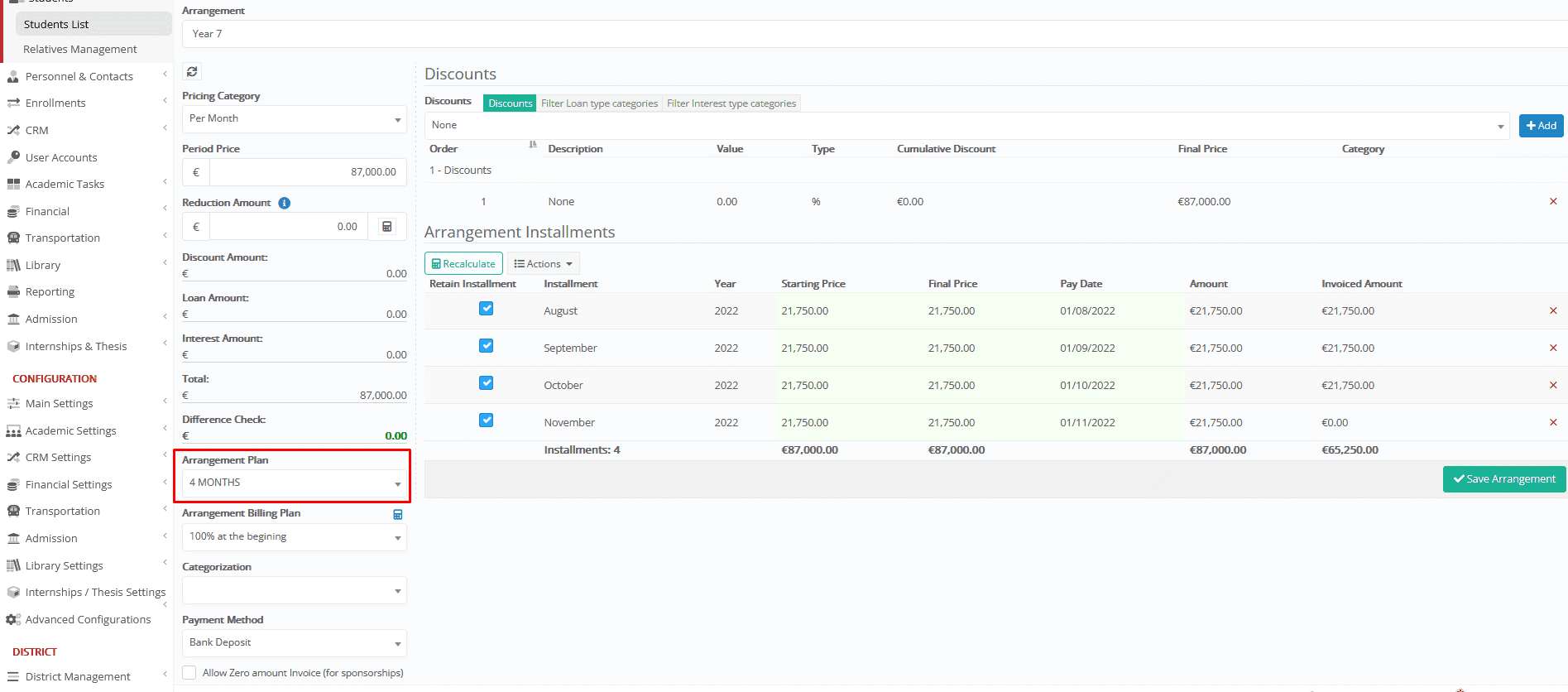
Task: Click the Advanced Configurations gears icon
Action: (13, 619)
